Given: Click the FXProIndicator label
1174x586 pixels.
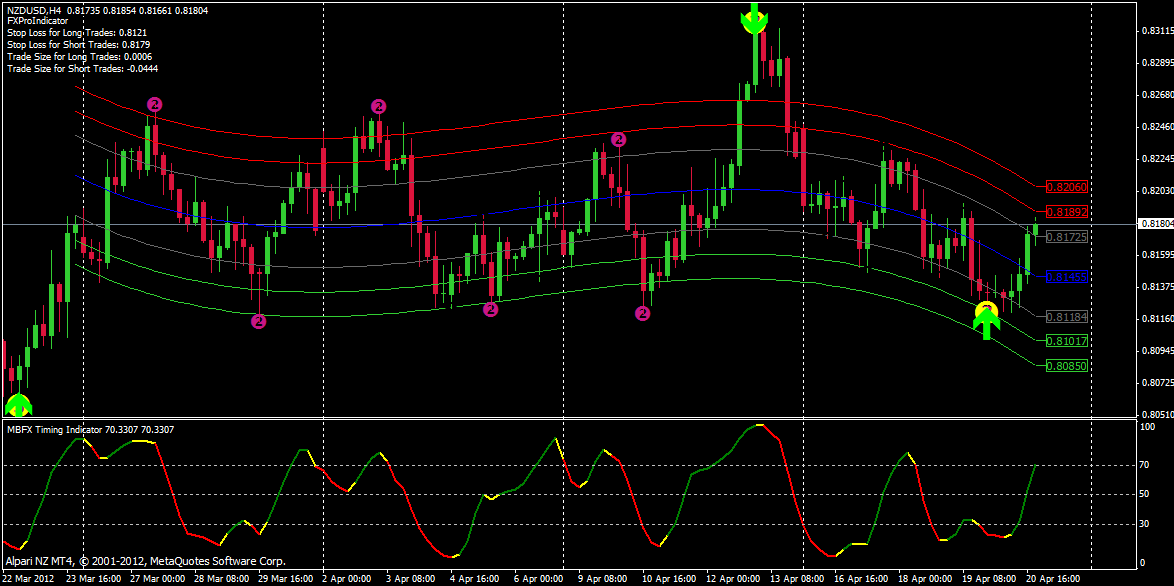Looking at the screenshot, I should (37, 22).
